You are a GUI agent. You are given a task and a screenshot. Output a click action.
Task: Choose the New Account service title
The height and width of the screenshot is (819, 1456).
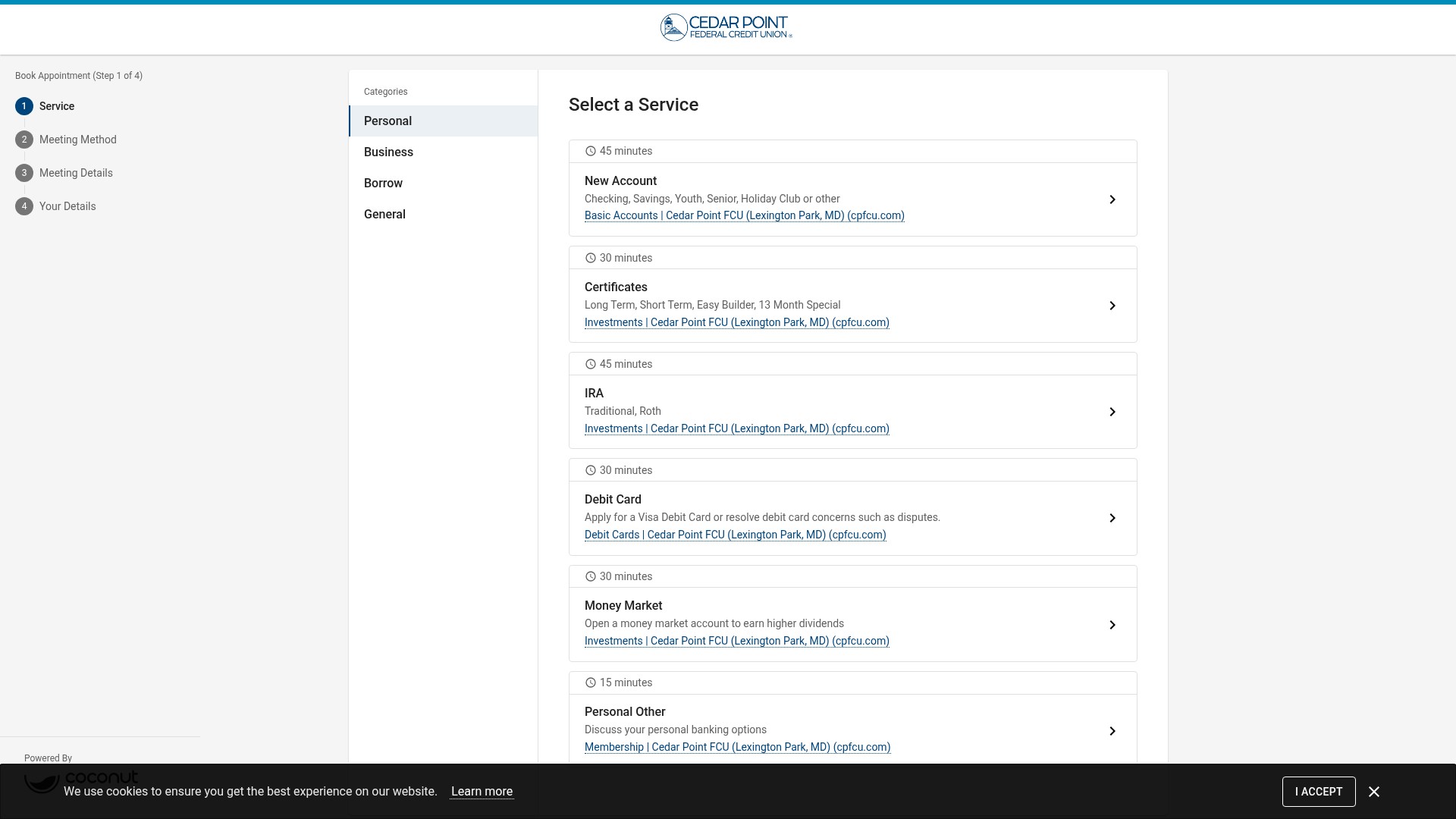pos(620,180)
